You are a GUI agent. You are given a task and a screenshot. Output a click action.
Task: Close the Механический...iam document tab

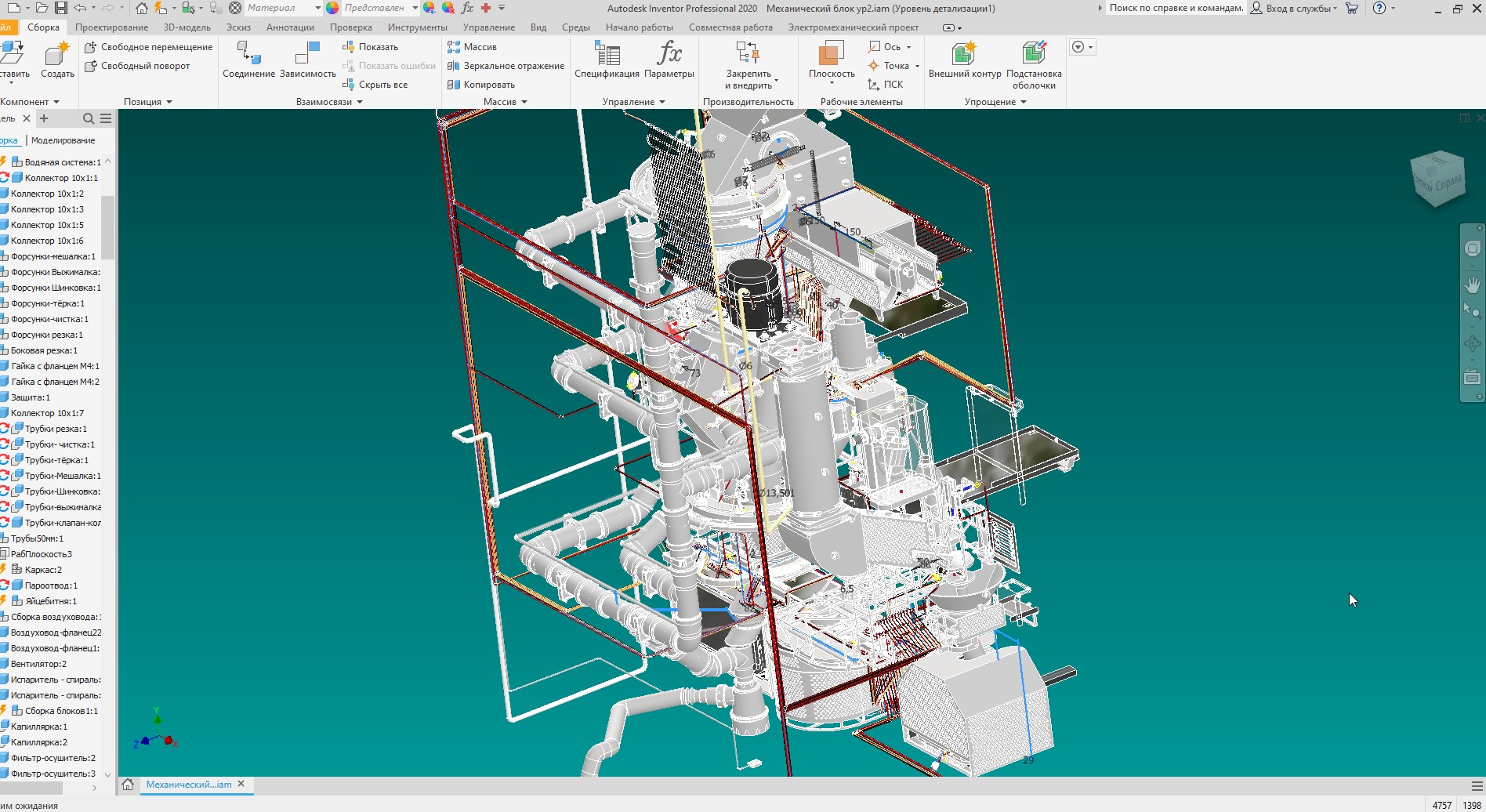(x=241, y=784)
